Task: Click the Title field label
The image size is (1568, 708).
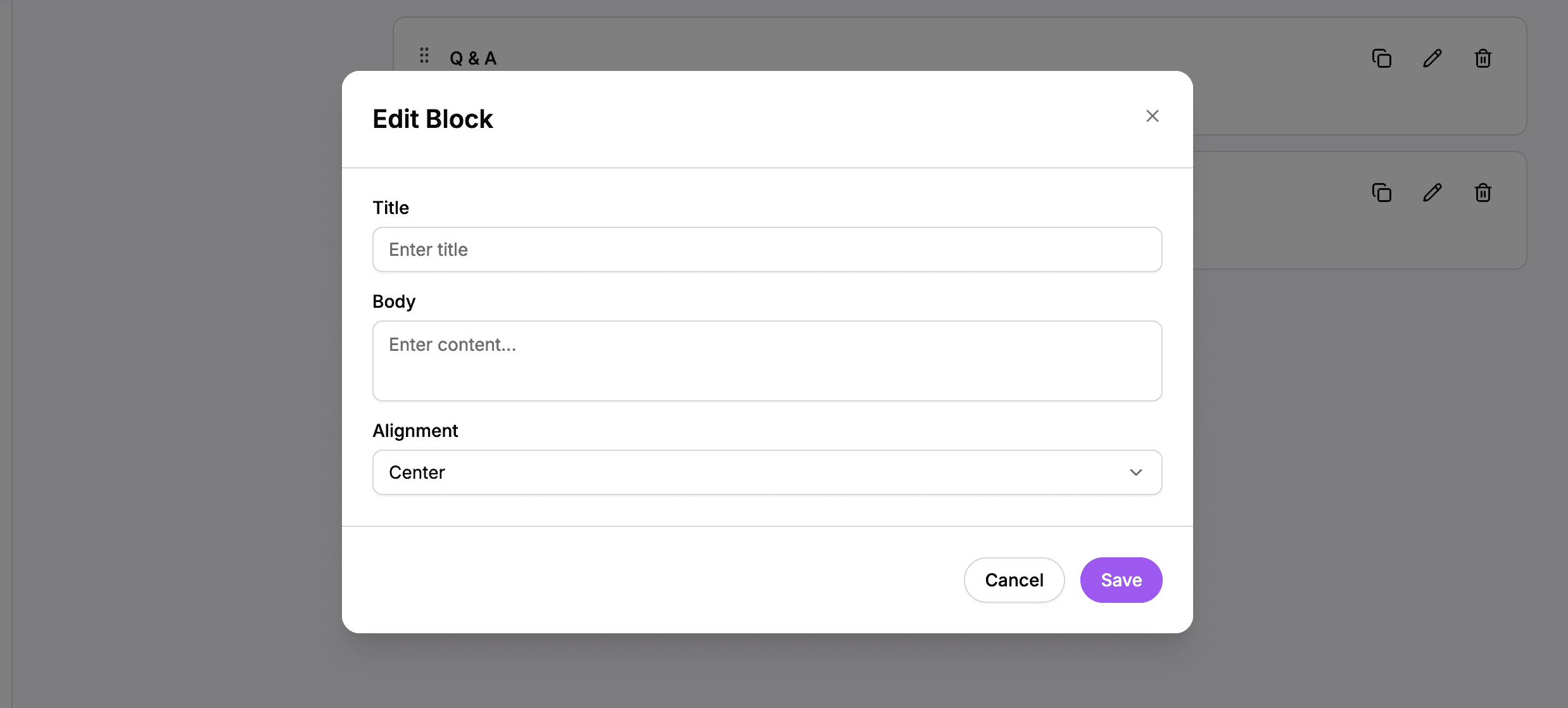Action: click(x=390, y=208)
